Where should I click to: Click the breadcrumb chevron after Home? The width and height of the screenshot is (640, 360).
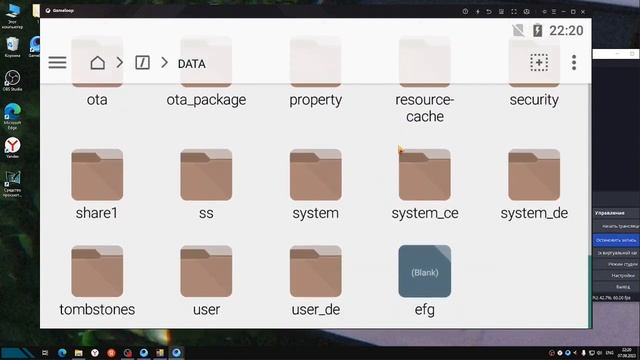tap(120, 62)
